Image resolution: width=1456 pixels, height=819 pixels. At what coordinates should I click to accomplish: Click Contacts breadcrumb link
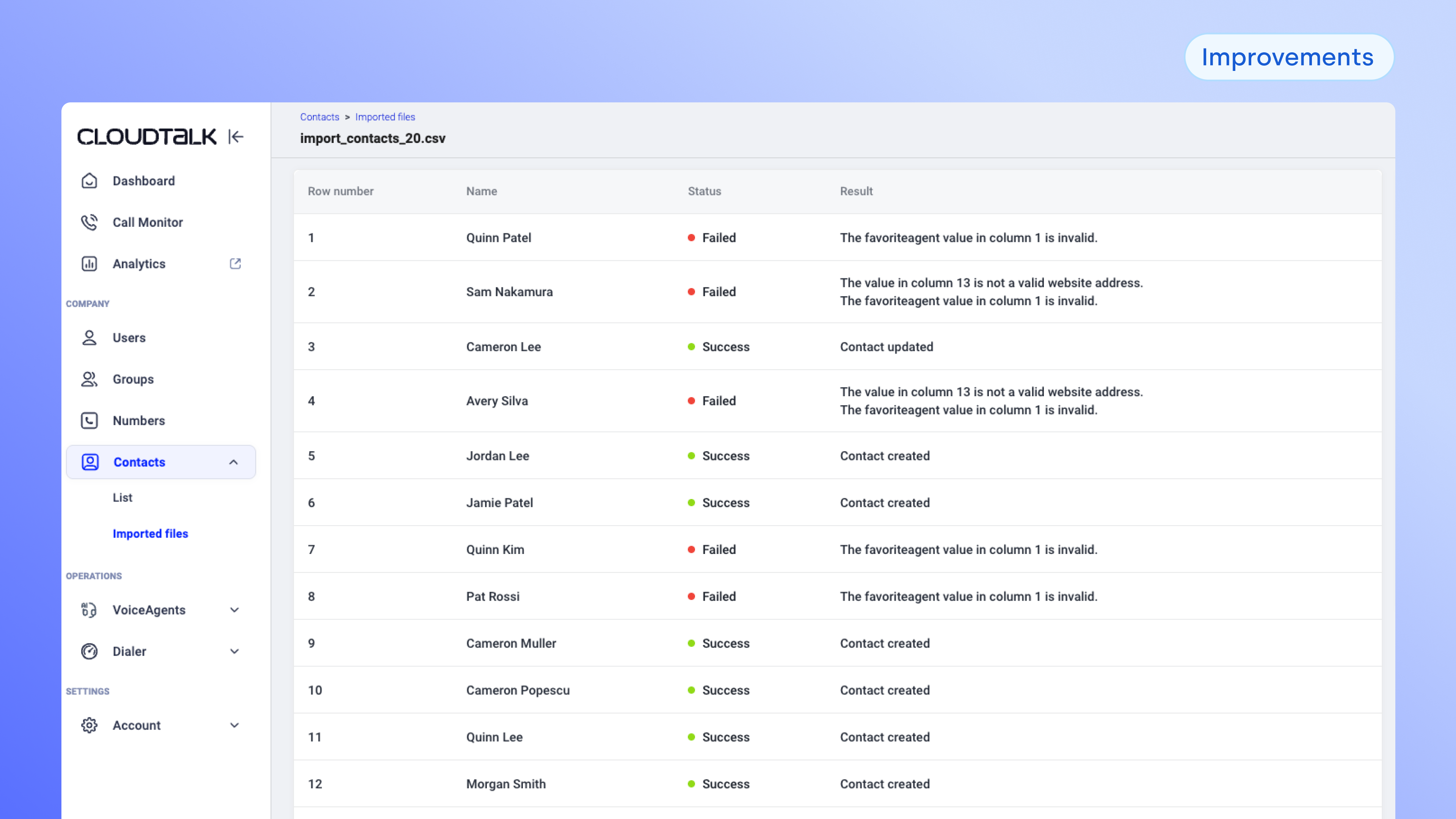[x=319, y=117]
